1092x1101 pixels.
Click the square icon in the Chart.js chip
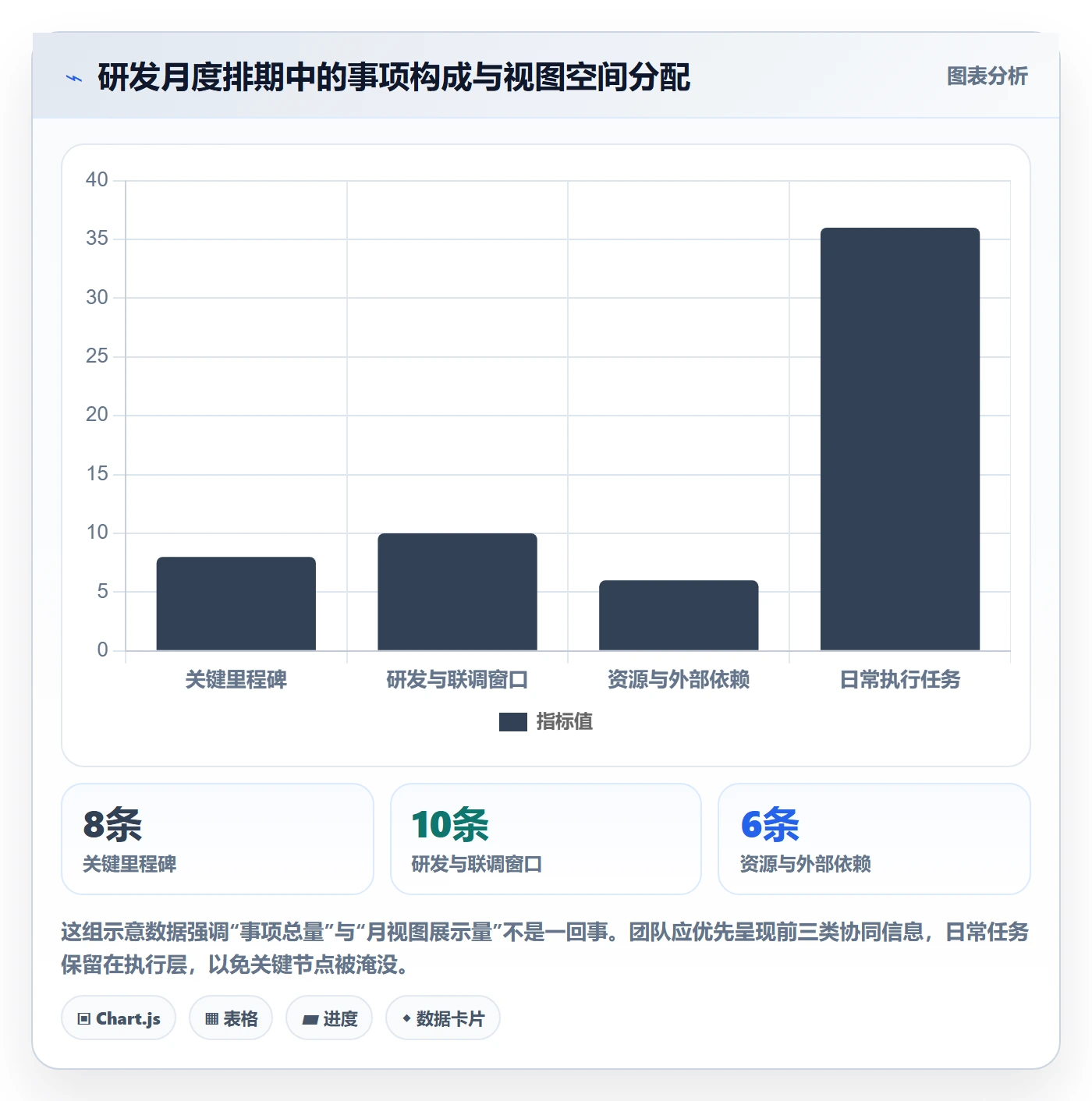pos(84,1019)
